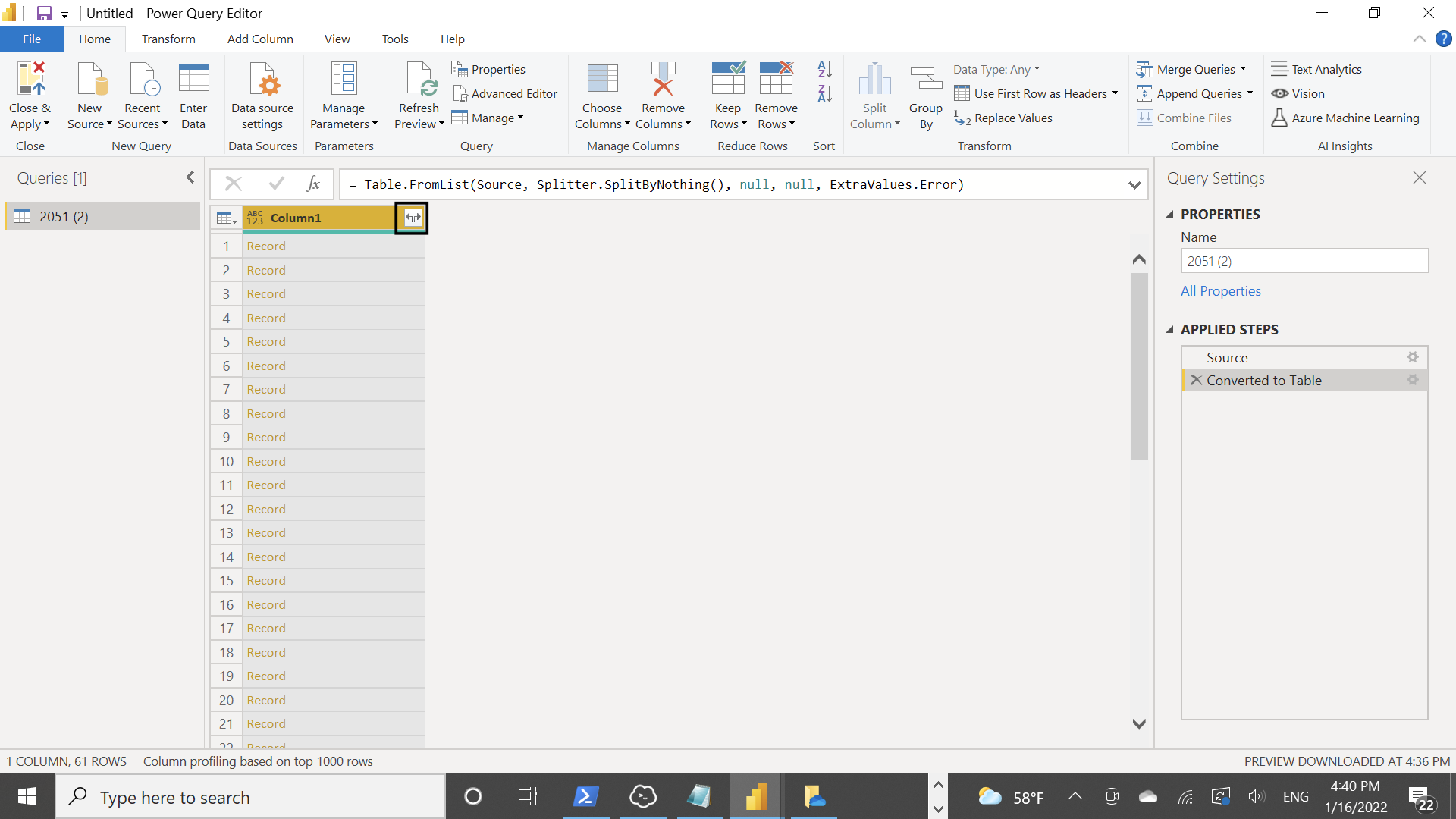Click the table menu icon beside Column1
Screen dimensions: 1456x819
[x=226, y=218]
